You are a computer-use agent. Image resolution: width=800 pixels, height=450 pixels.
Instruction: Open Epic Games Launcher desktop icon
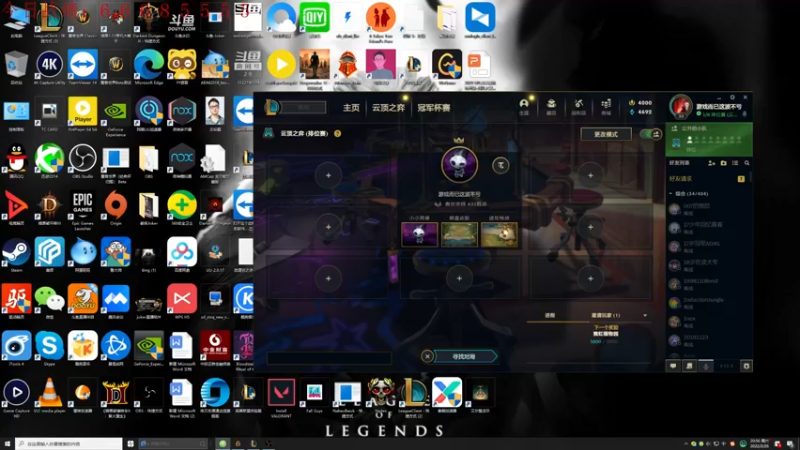[83, 210]
